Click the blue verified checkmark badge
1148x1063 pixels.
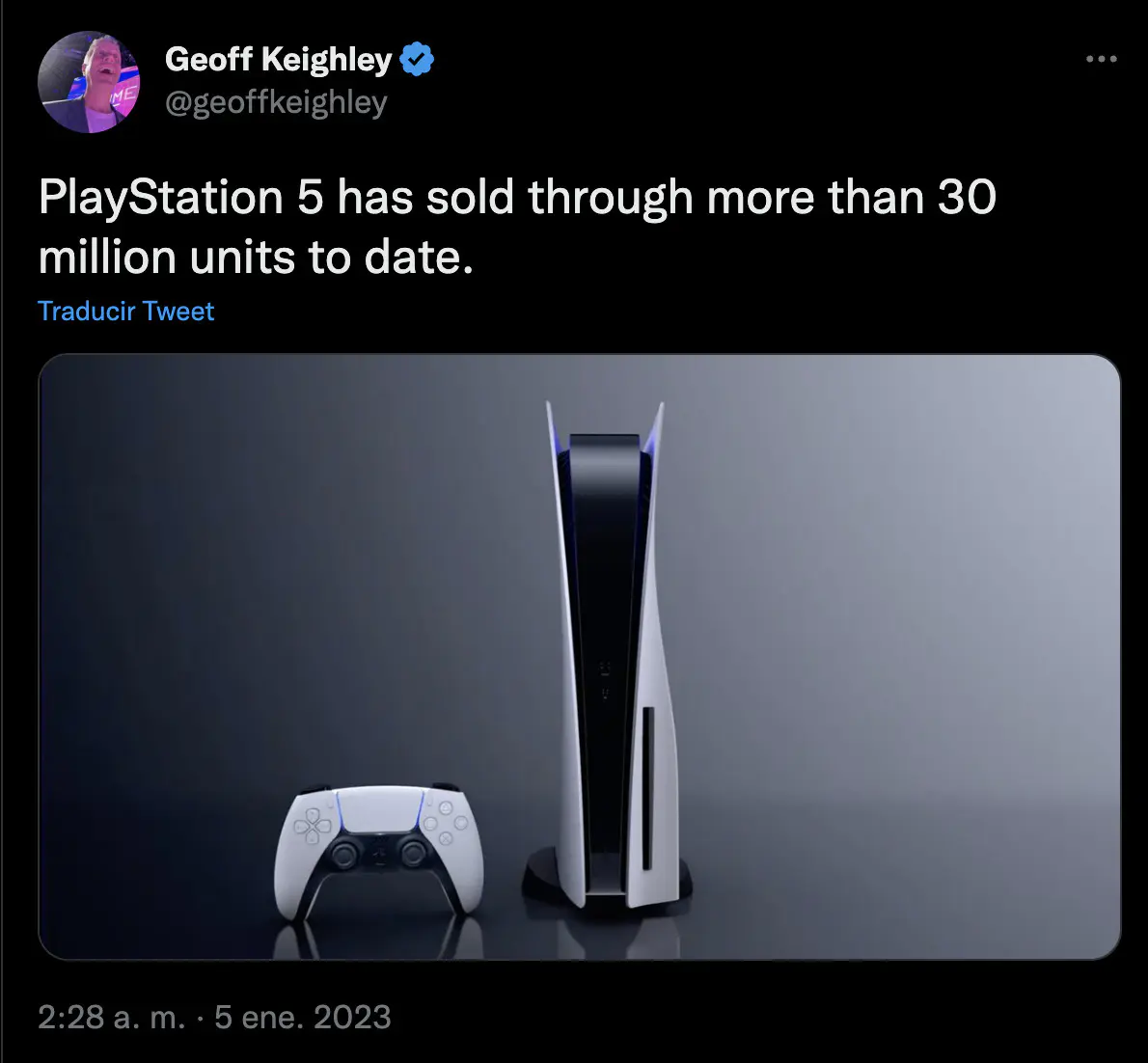[418, 59]
